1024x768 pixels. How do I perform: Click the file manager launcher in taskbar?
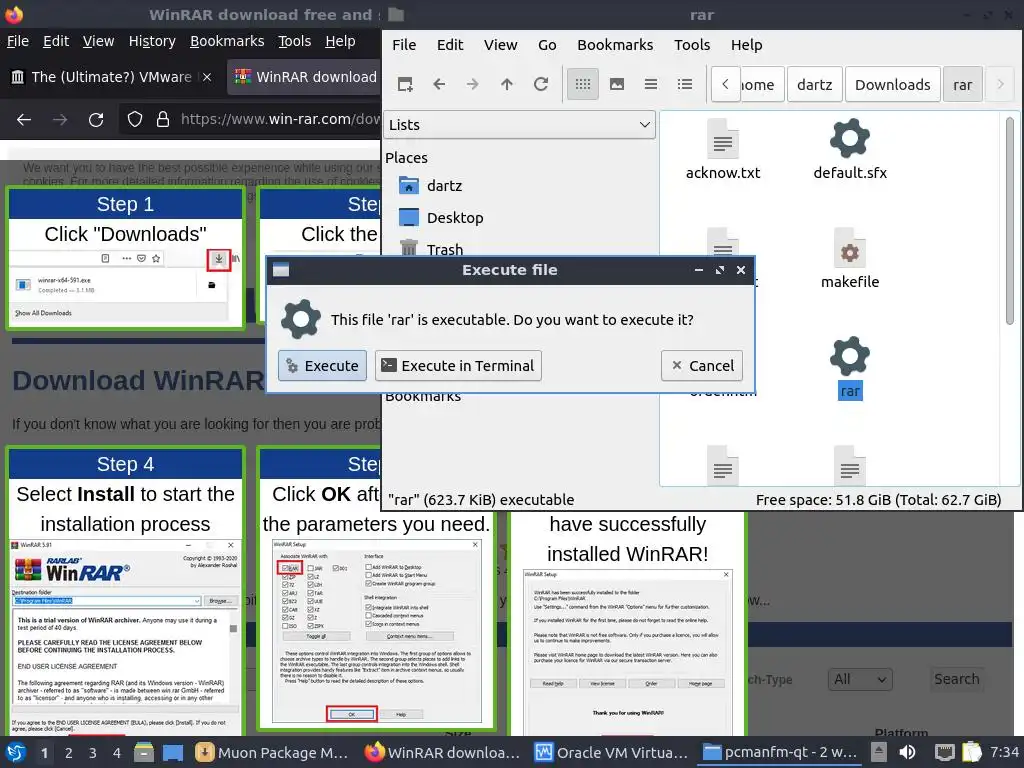pyautogui.click(x=144, y=752)
